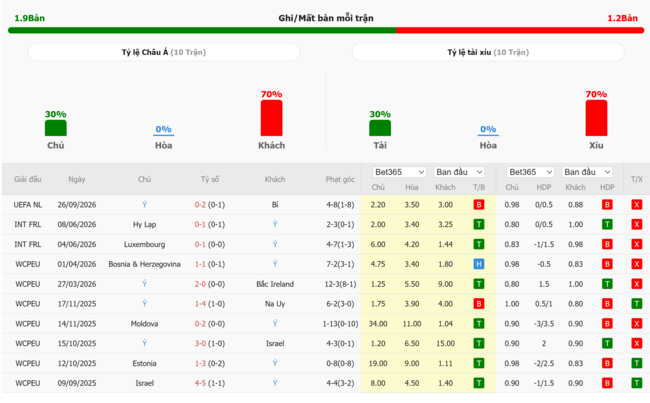This screenshot has height=403, width=650.
Task: Open the Israel 4-5 match score link
Action: pos(210,383)
